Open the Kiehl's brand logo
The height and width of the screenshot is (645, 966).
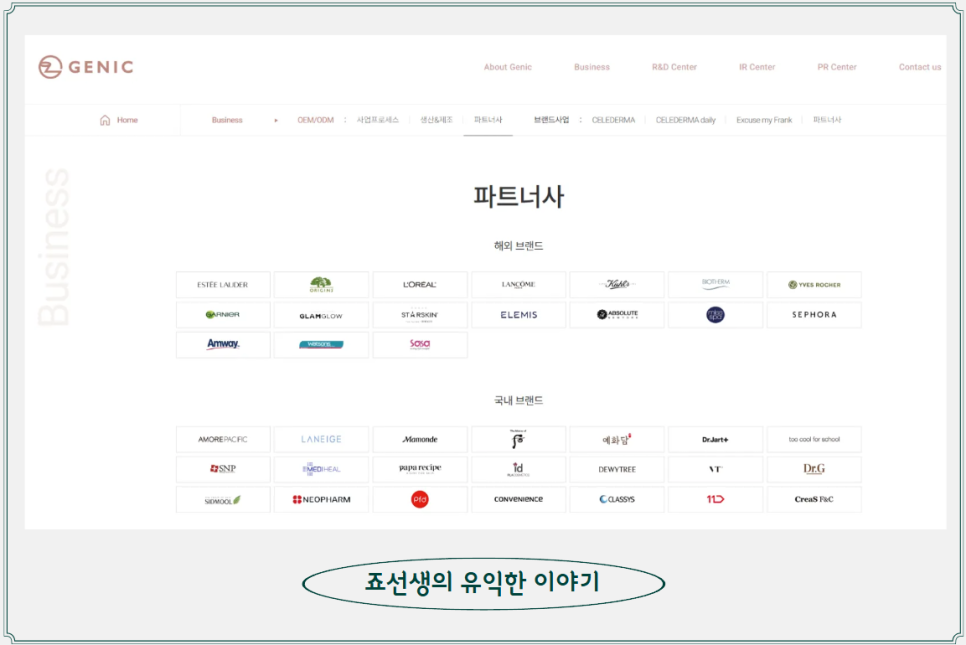(617, 285)
